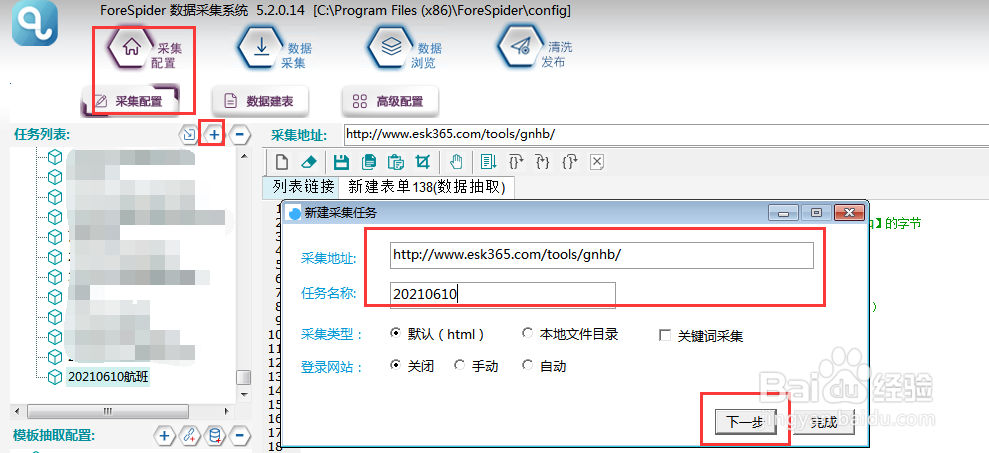Select 关闭 for 登录网站
This screenshot has height=453, width=989.
(x=395, y=365)
